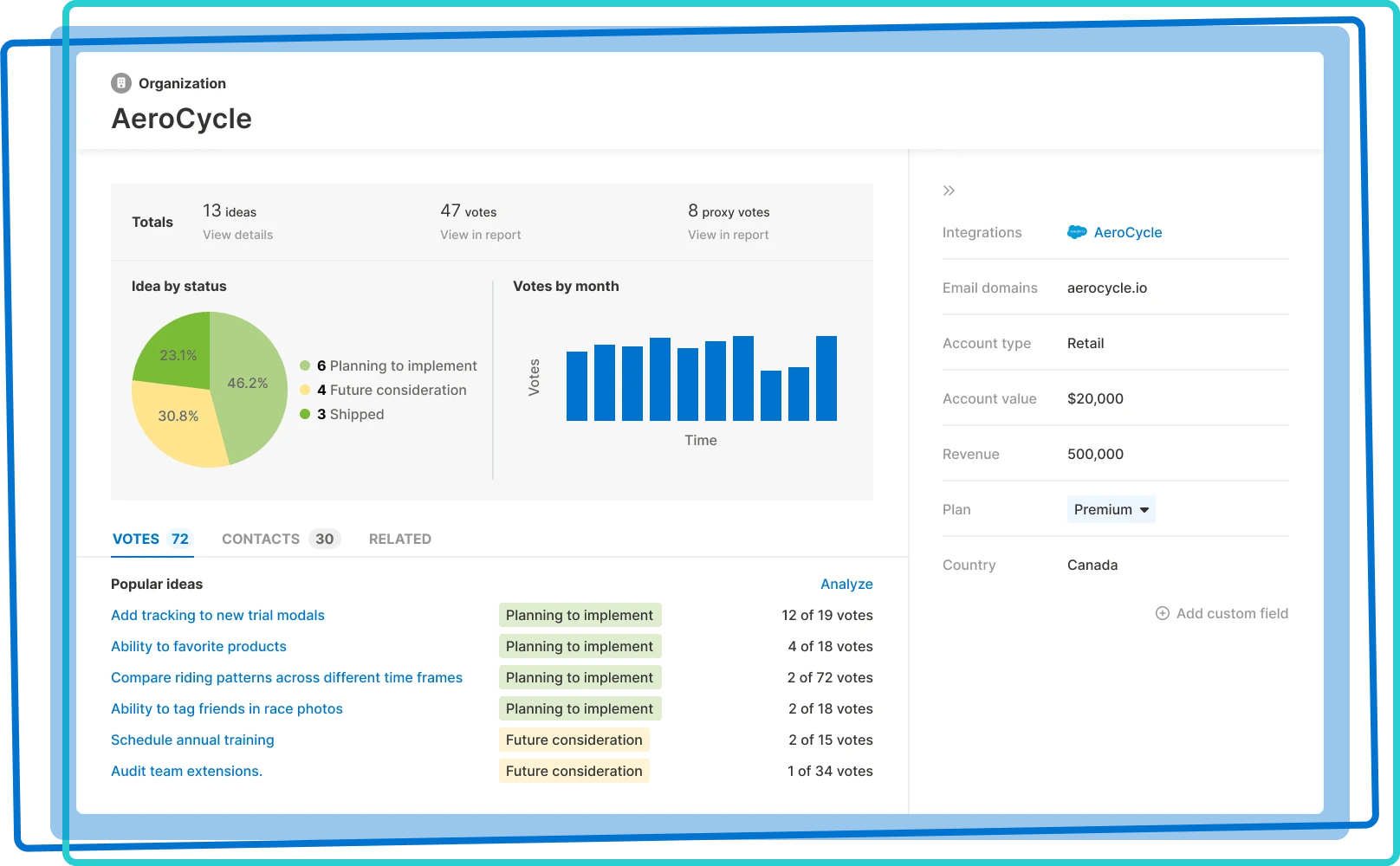
Task: Click the Analyze link
Action: (x=846, y=584)
